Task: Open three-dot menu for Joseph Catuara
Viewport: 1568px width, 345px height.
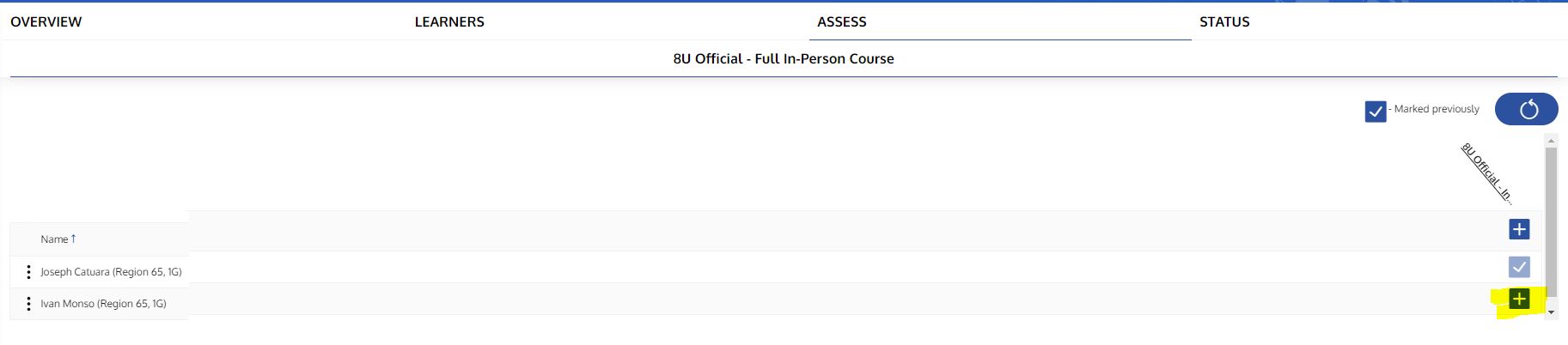Action: 28,272
